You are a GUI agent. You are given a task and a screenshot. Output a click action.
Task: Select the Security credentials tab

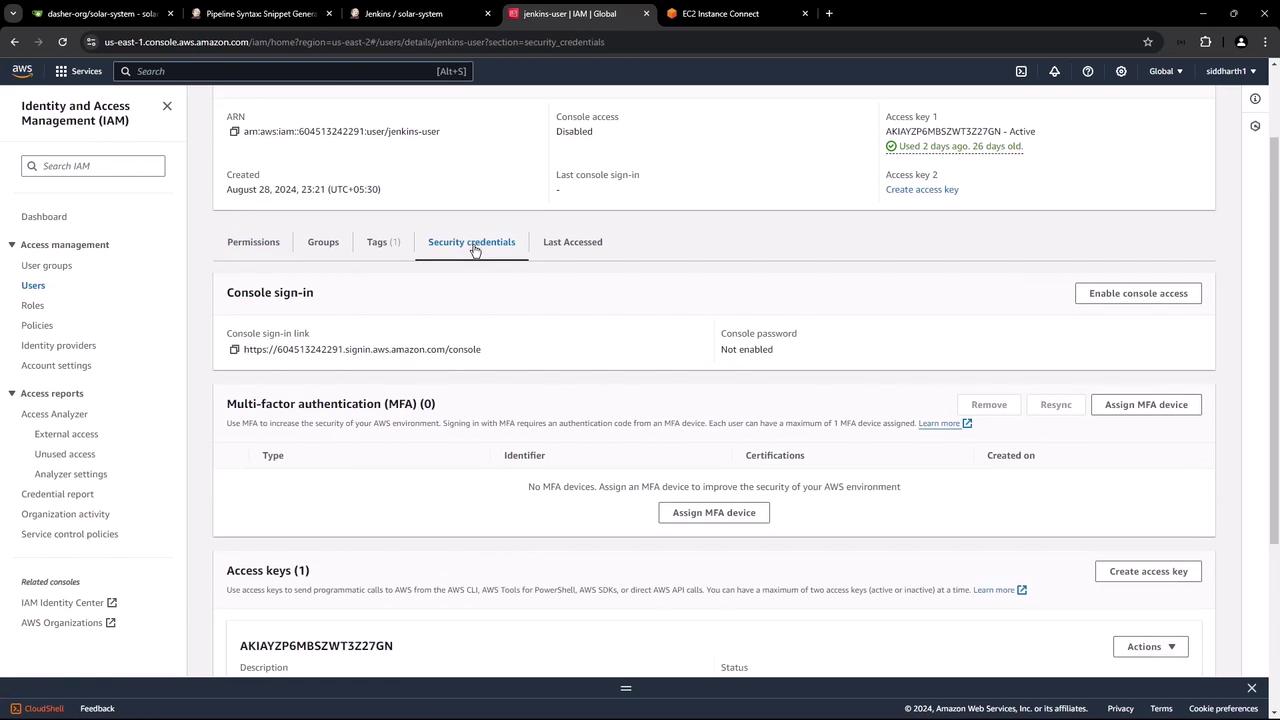[x=471, y=242]
